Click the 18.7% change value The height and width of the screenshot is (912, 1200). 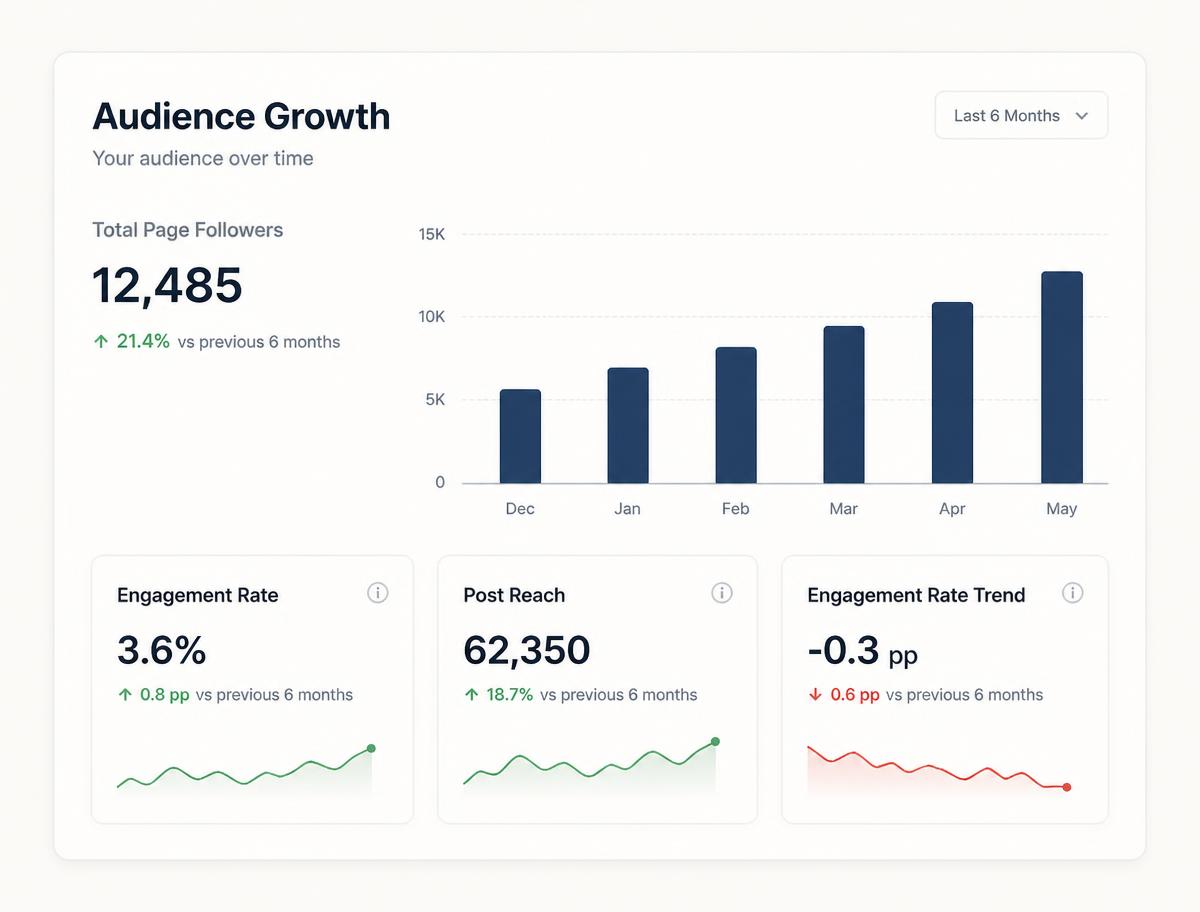tap(510, 695)
